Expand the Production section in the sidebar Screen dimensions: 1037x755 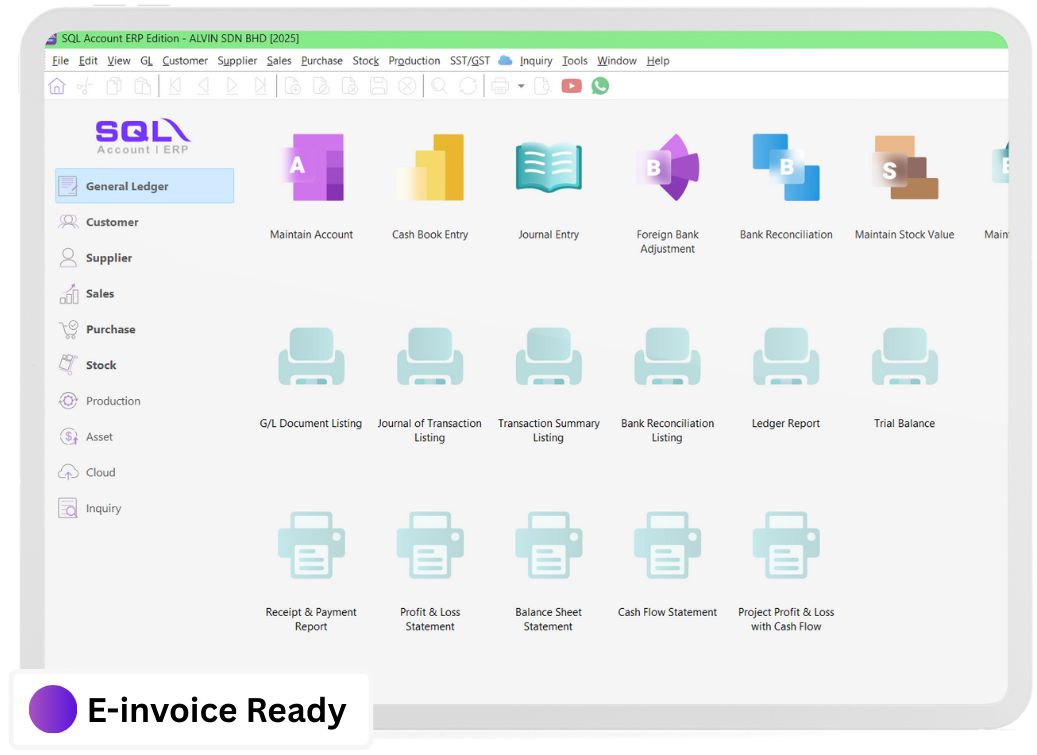(111, 401)
